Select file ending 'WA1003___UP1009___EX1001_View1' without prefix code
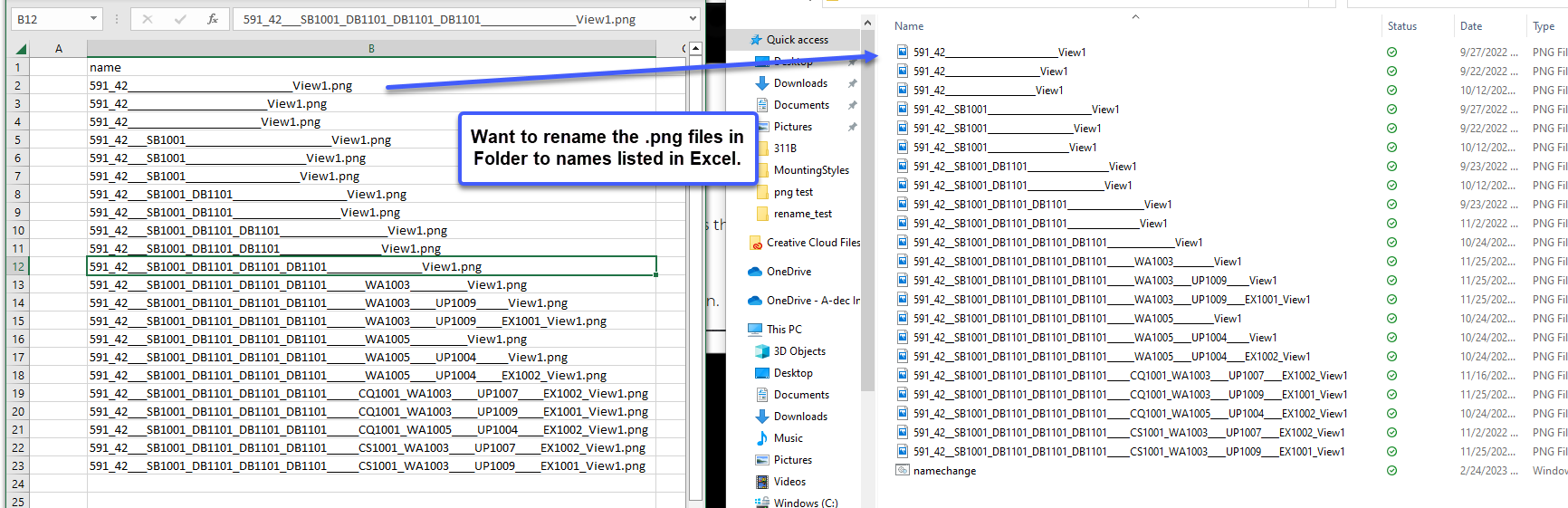 (1112, 300)
